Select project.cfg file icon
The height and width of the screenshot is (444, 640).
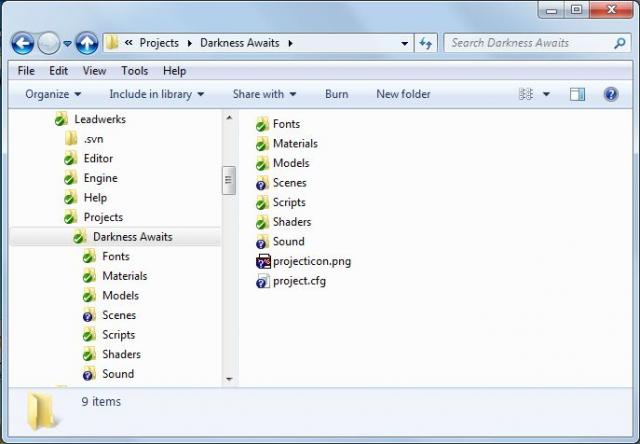click(263, 281)
